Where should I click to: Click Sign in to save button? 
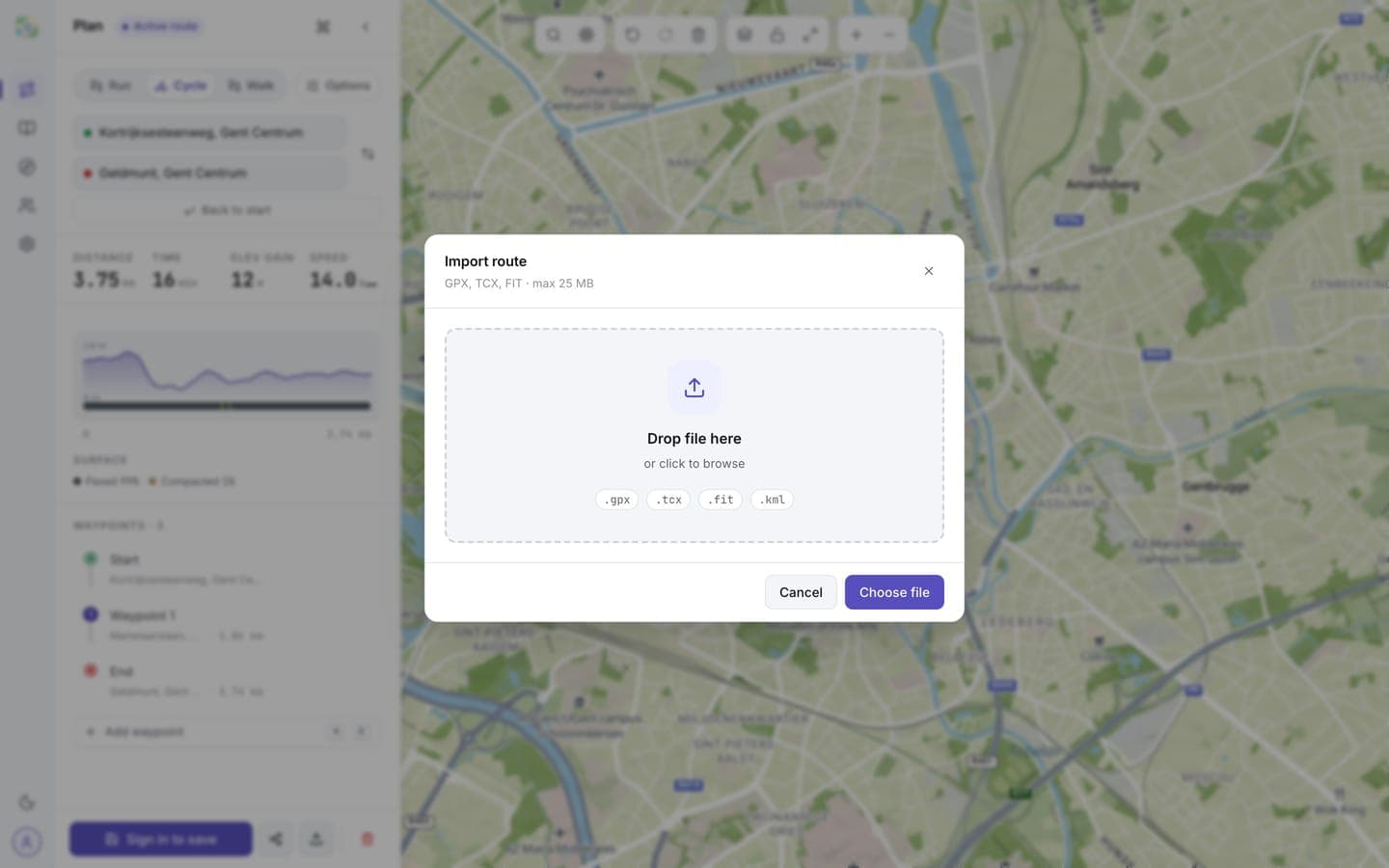[161, 839]
